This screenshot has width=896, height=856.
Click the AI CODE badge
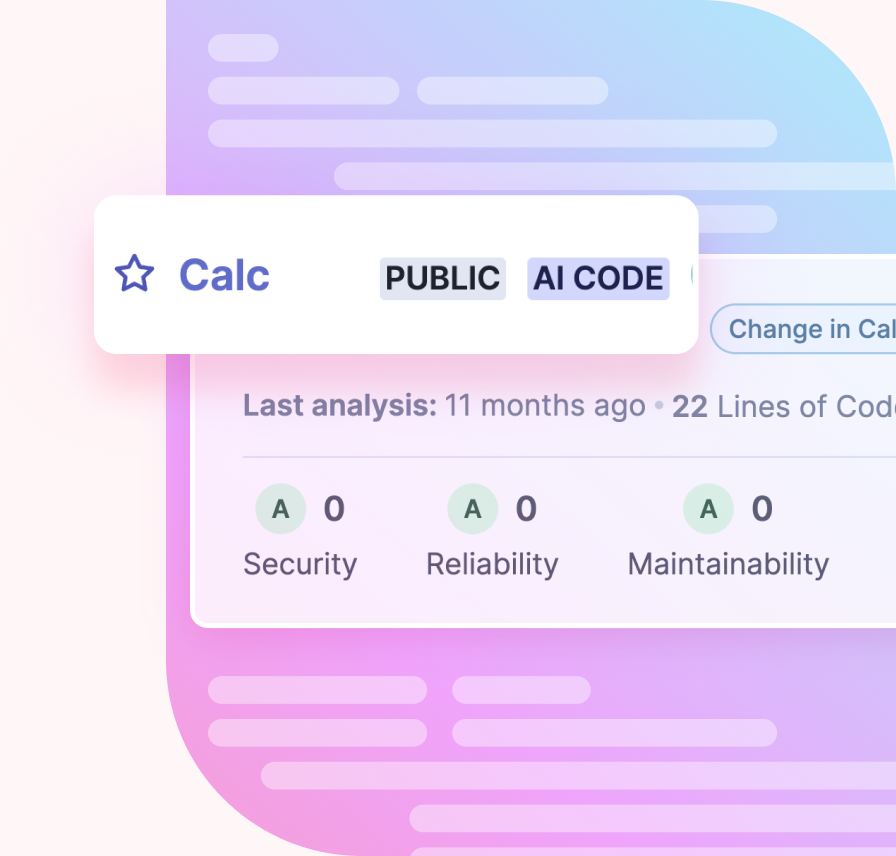[x=598, y=278]
